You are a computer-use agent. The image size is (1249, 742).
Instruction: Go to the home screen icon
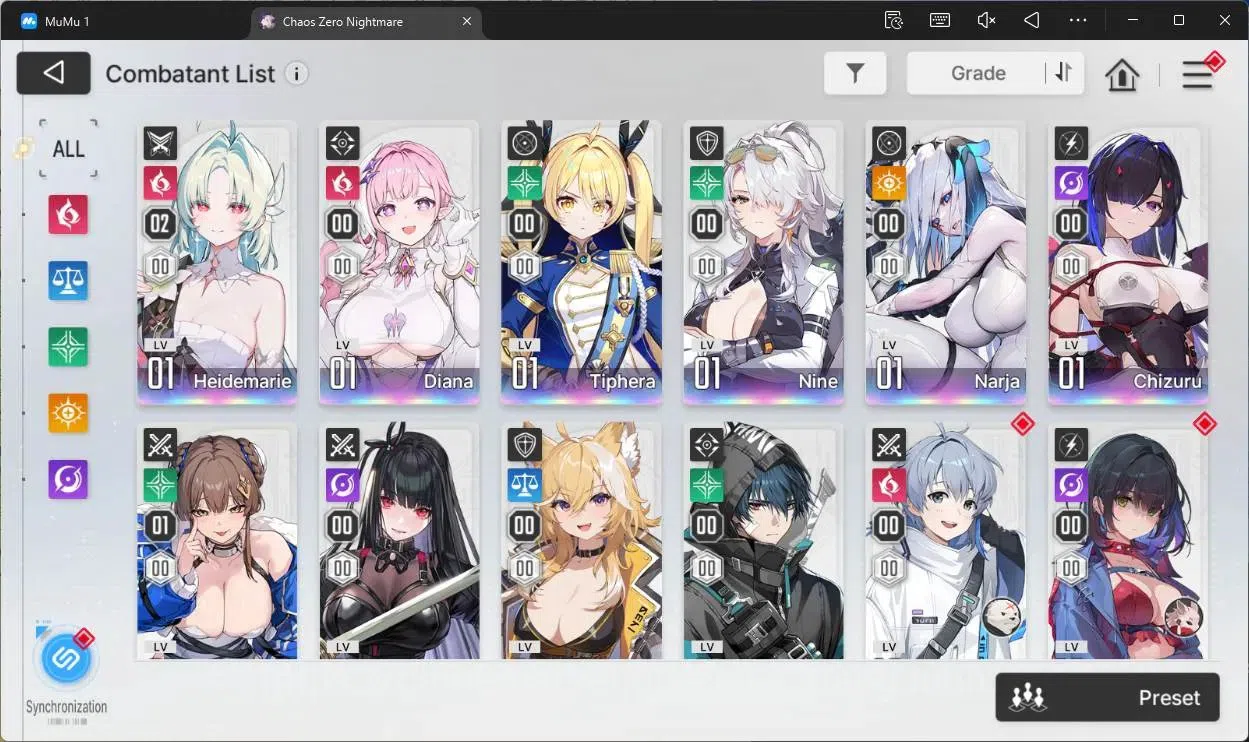[x=1122, y=75]
